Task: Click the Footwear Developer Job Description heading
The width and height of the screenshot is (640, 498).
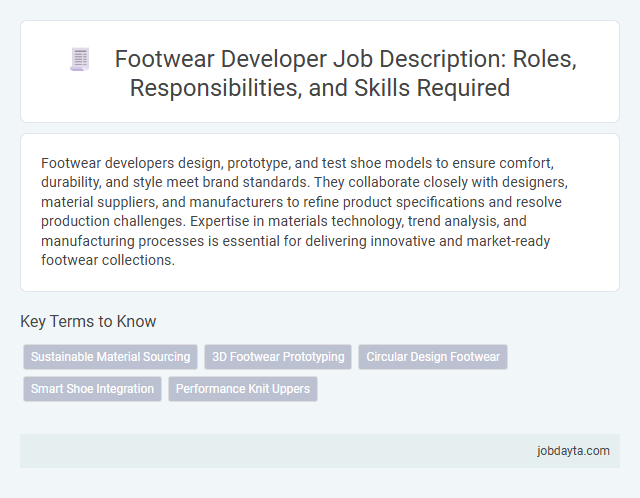Action: click(345, 73)
